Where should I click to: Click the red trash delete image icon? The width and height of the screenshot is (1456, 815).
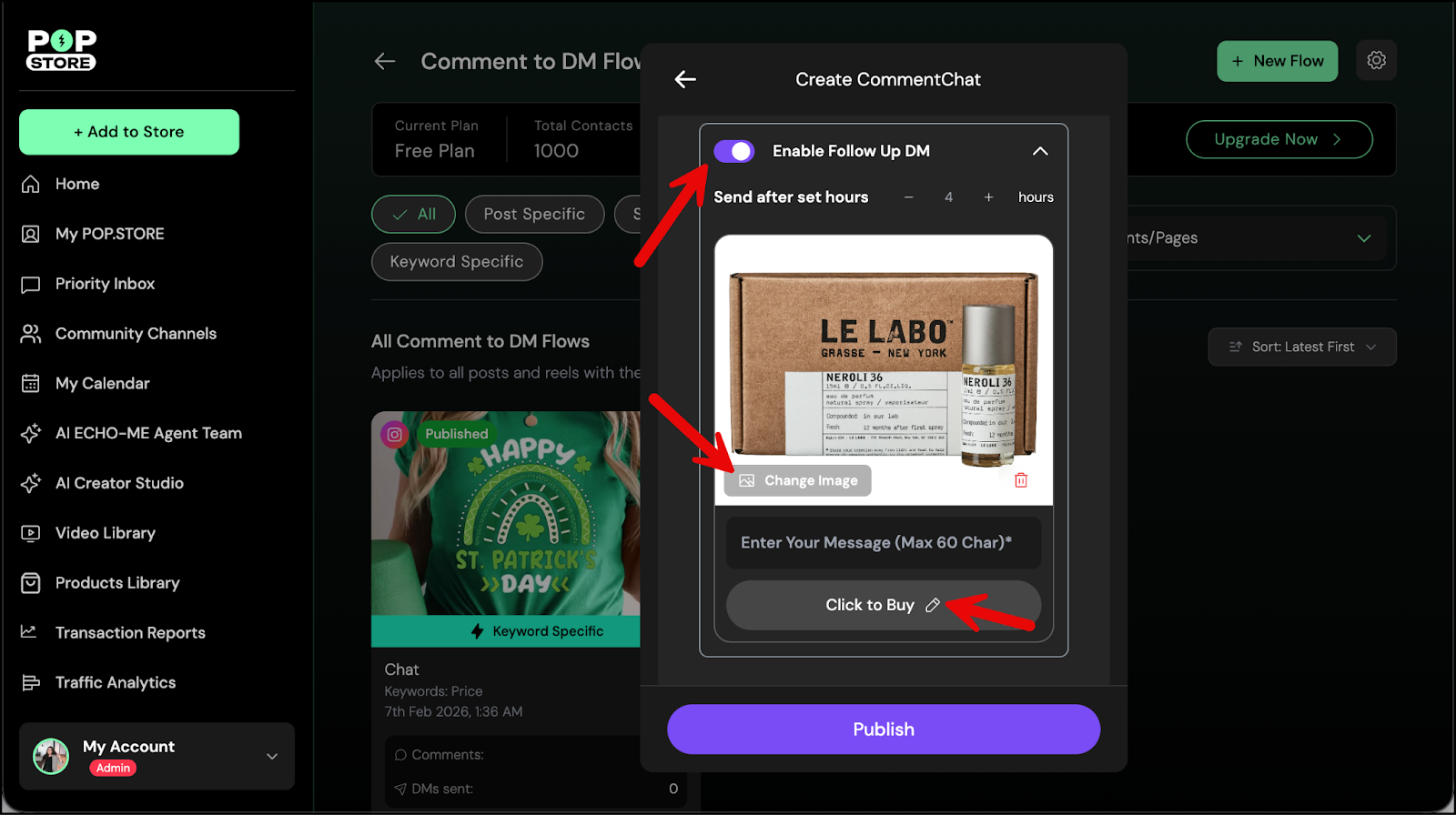(1021, 480)
